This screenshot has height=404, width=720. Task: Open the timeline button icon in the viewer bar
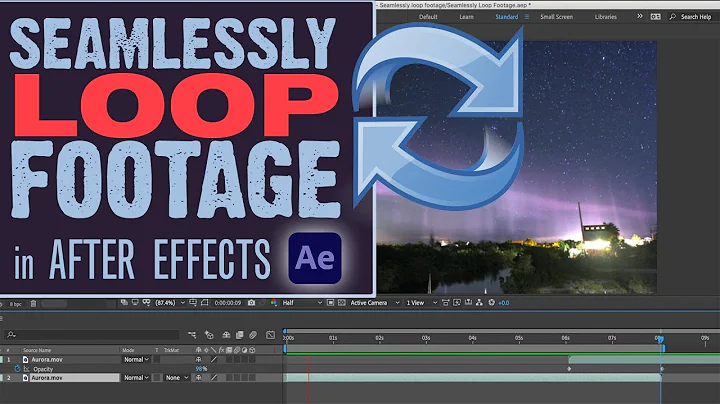pos(468,303)
